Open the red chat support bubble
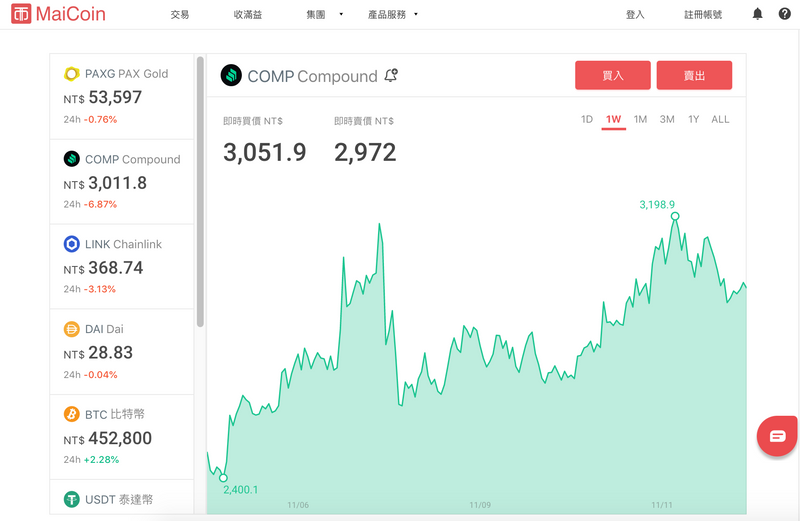This screenshot has width=800, height=521. pos(777,436)
